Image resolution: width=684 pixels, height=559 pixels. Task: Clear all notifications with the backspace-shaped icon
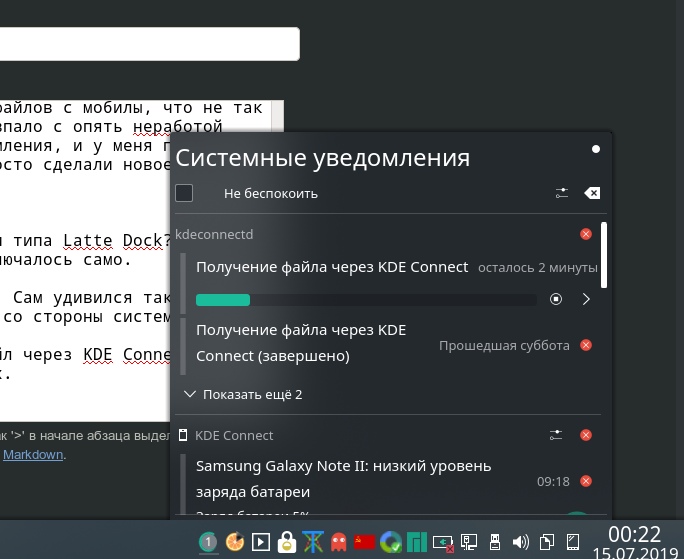pyautogui.click(x=592, y=193)
